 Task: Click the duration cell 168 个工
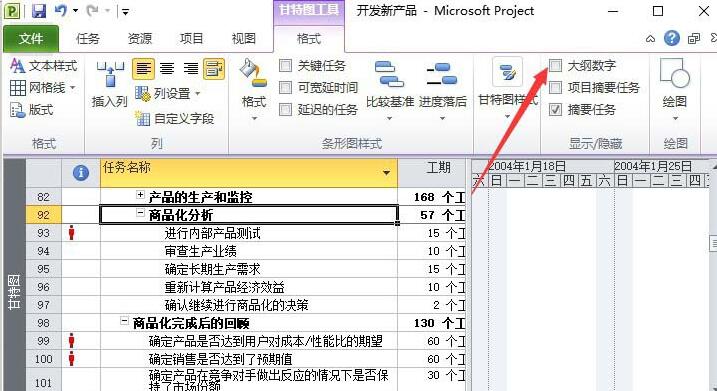[432, 197]
